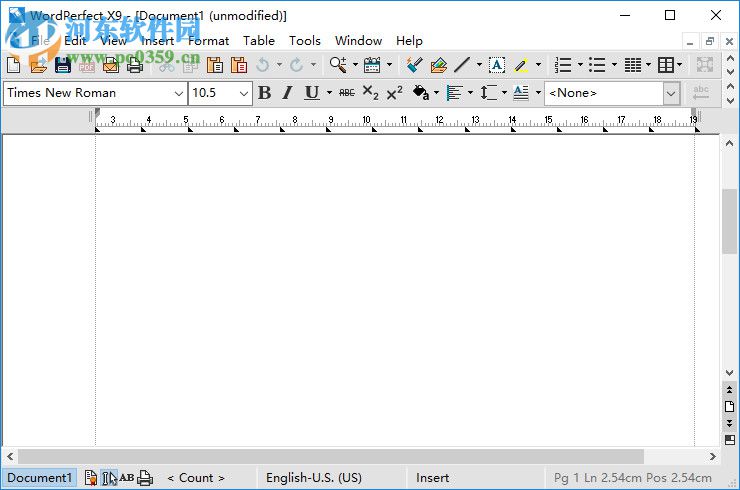Click the Justification alignment icon
Viewport: 740px width, 490px height.
coord(454,93)
